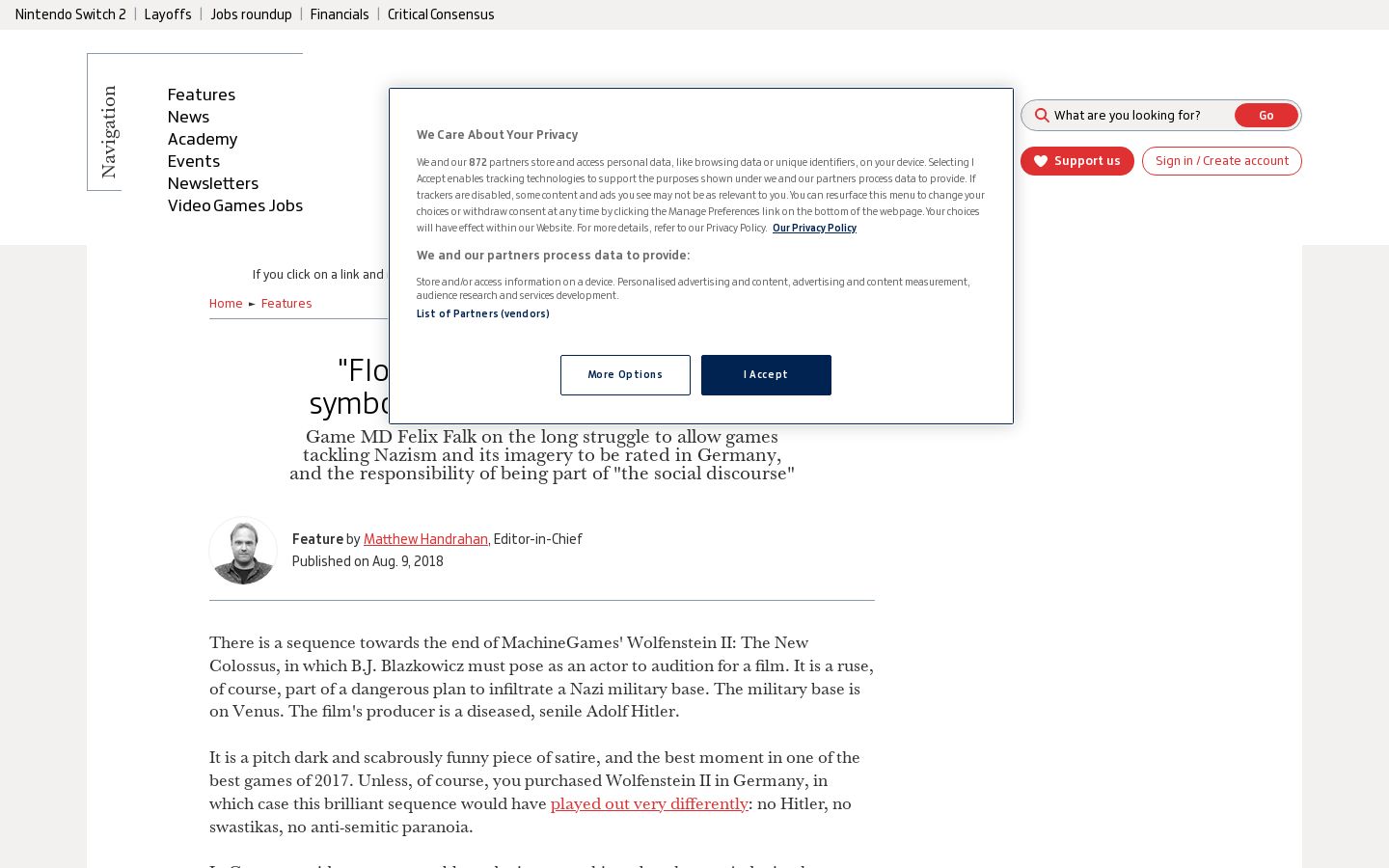Open the Features navigation item

[202, 95]
